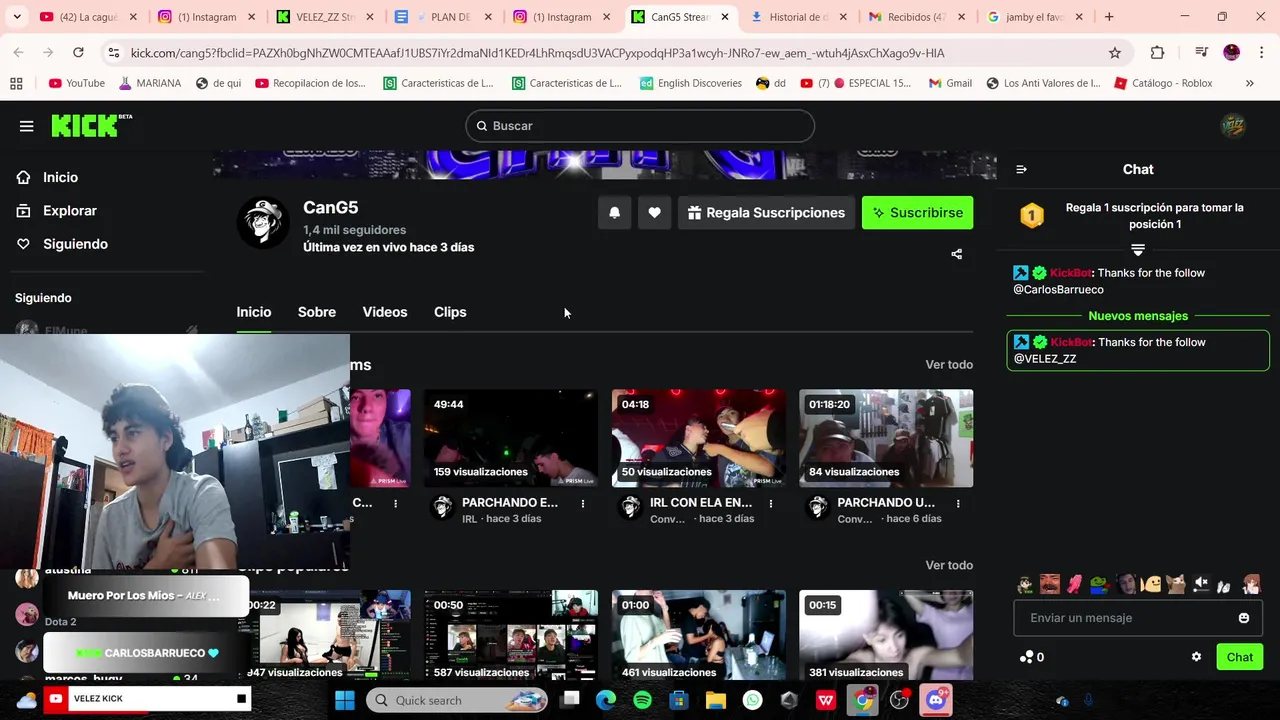Show more bookmarks with the chevron
Image resolution: width=1280 pixels, height=720 pixels.
click(1249, 83)
